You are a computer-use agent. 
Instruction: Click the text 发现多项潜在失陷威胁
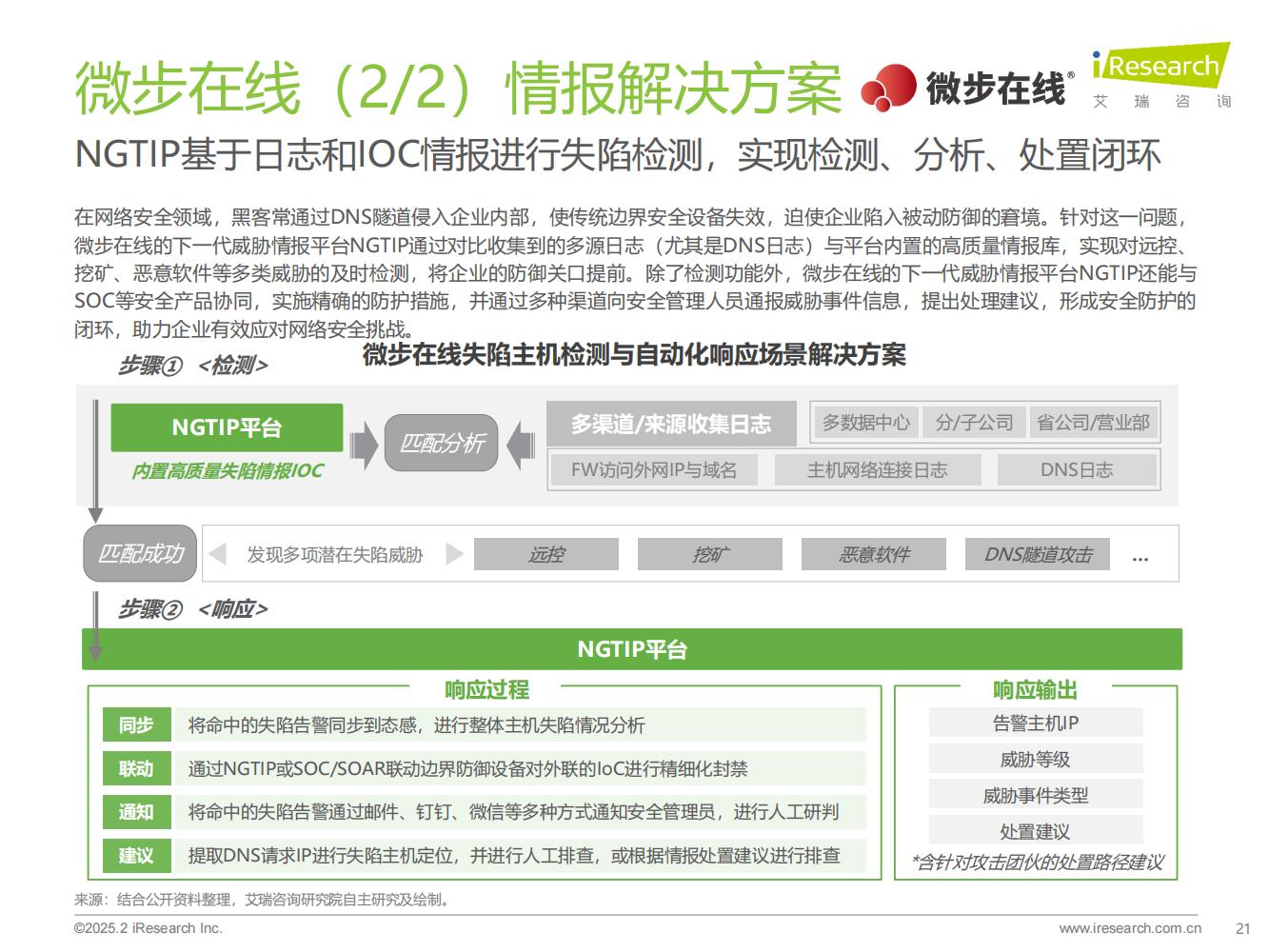click(x=335, y=554)
